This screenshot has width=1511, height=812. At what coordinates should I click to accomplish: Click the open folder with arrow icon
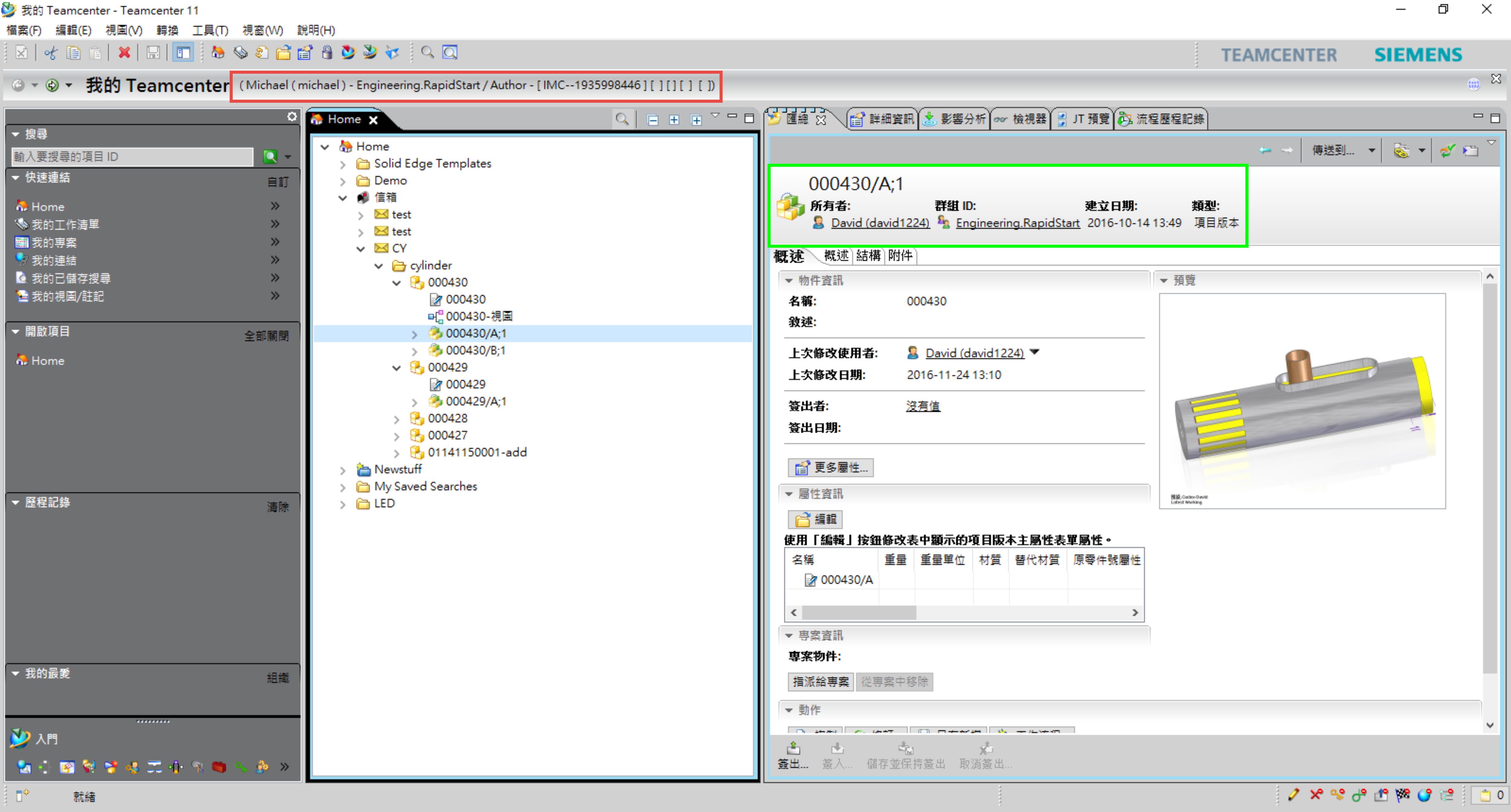(x=283, y=53)
